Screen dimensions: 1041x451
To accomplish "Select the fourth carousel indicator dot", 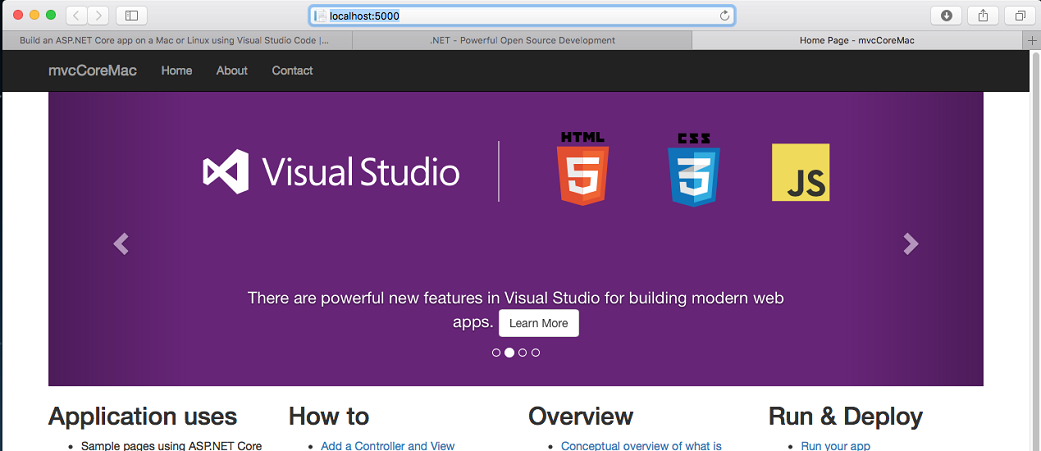I will click(x=536, y=353).
